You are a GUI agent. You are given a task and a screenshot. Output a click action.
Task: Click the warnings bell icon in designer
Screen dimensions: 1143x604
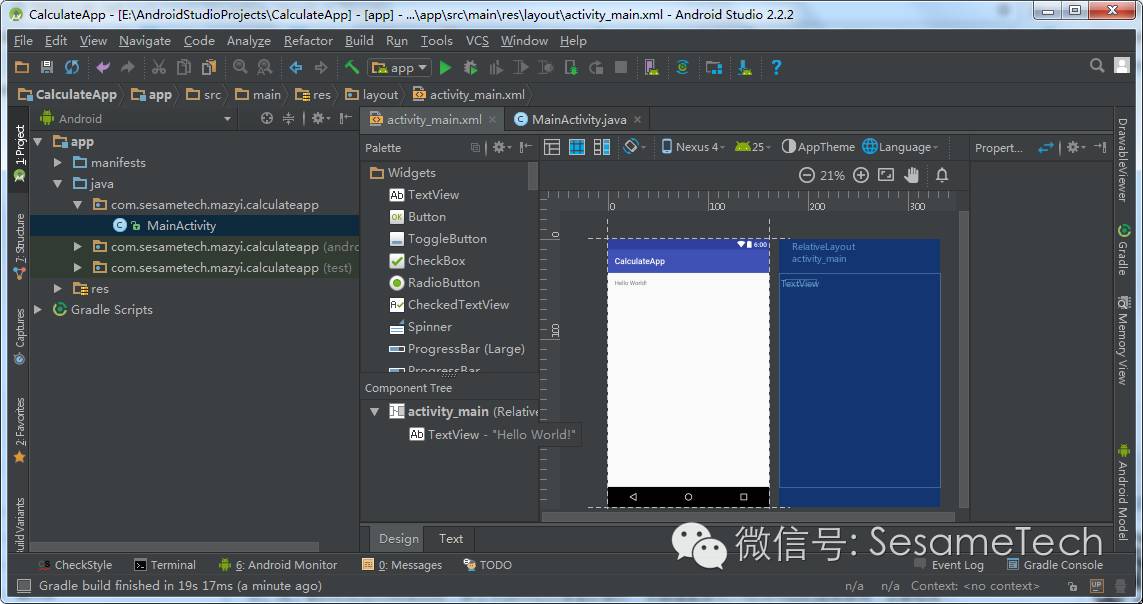(942, 175)
